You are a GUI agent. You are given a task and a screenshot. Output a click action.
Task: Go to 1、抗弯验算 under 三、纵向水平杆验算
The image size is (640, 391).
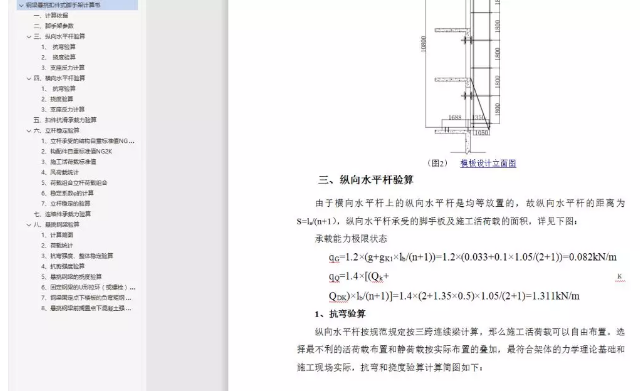click(x=58, y=47)
